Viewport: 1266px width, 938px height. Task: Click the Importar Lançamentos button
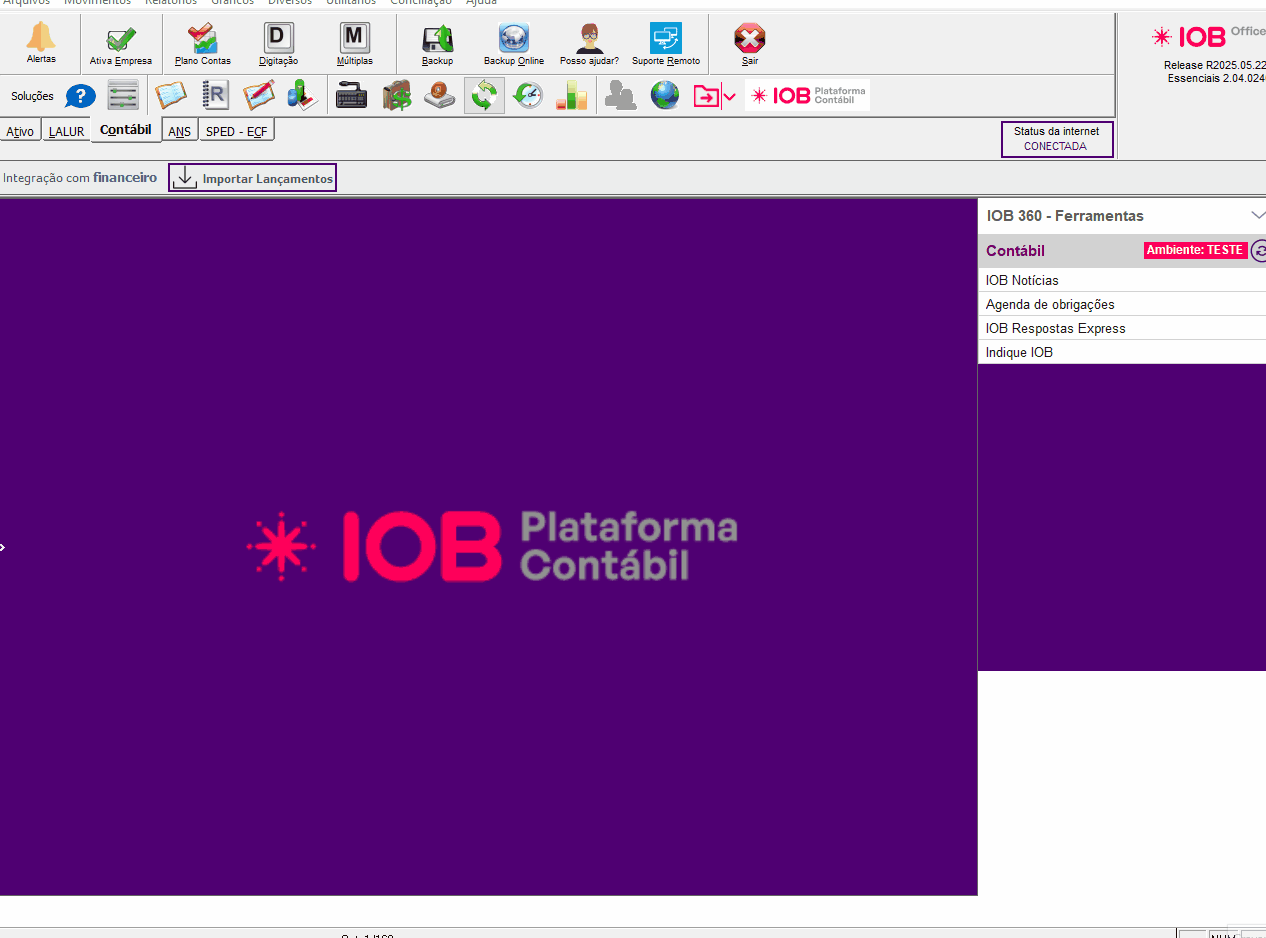[x=253, y=178]
